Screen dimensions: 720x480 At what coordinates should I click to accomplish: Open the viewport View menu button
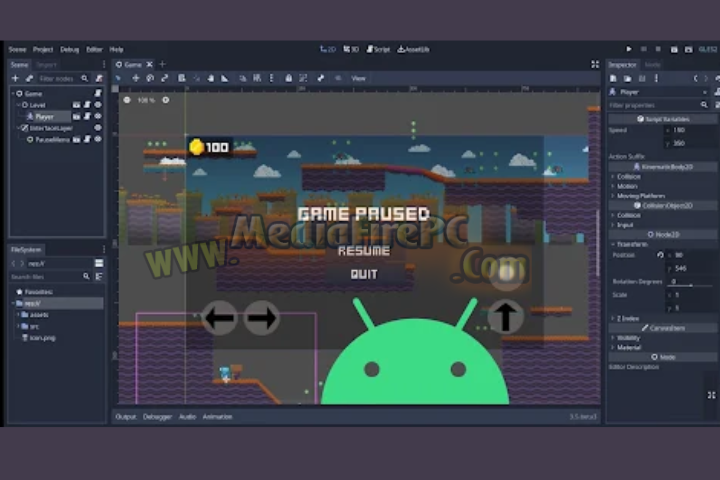click(358, 78)
